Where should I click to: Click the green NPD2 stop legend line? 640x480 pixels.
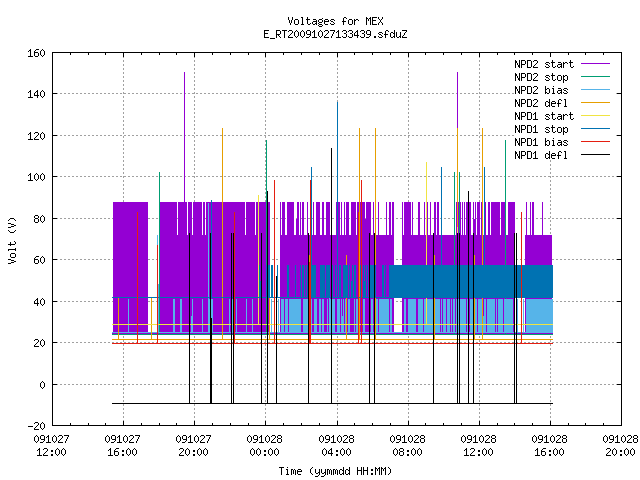[595, 77]
